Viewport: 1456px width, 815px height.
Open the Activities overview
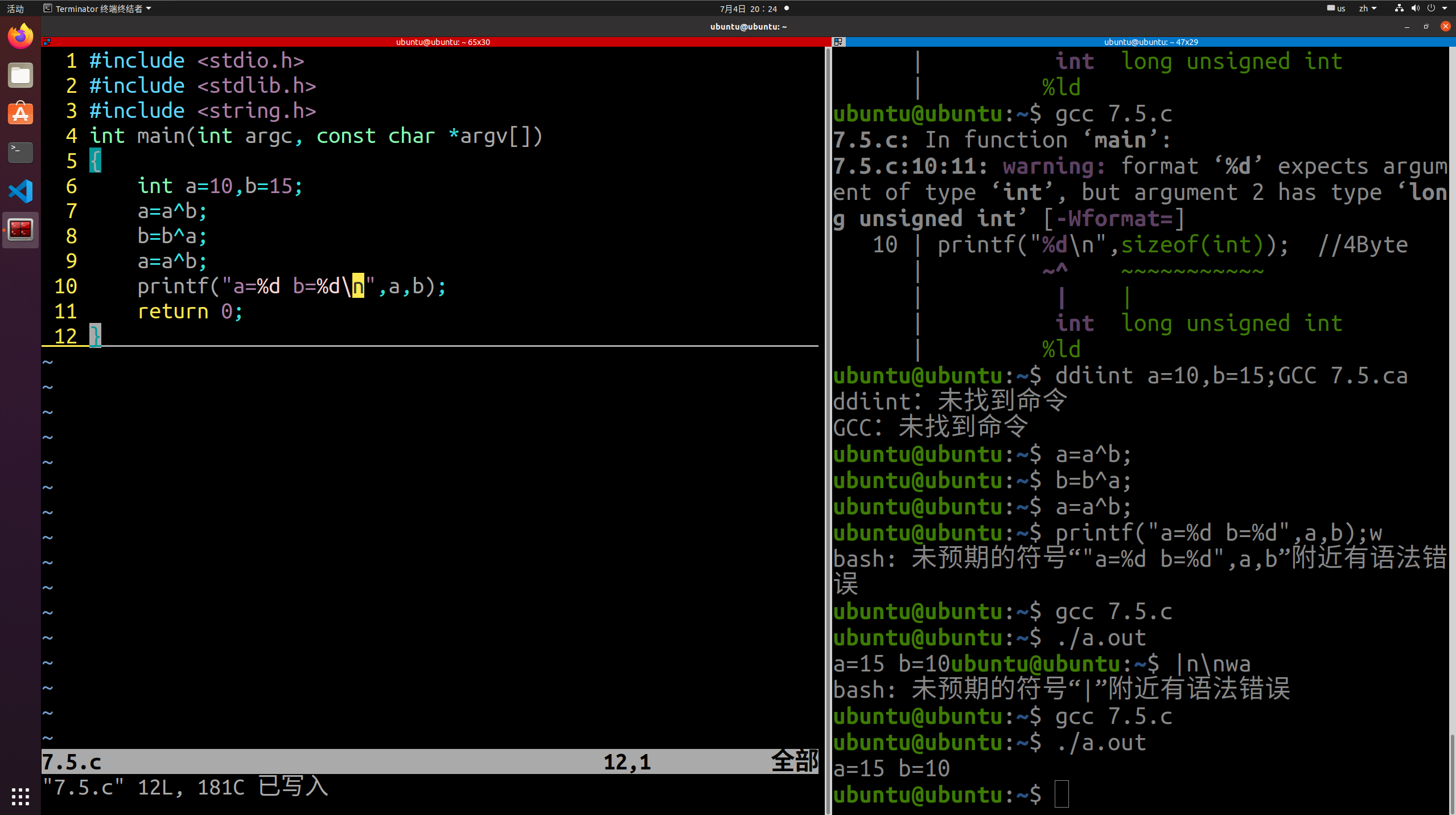15,9
